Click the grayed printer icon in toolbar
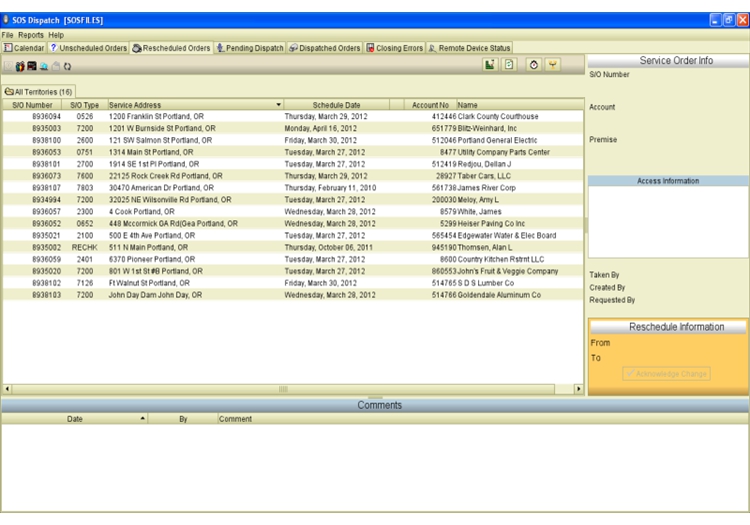The height and width of the screenshot is (525, 750). pos(55,66)
